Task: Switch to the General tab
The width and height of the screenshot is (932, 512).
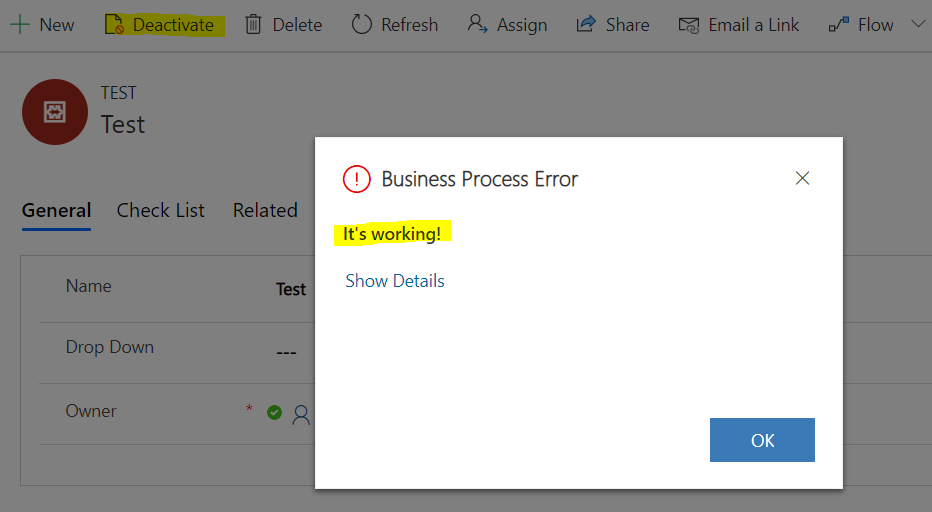Action: pyautogui.click(x=56, y=210)
